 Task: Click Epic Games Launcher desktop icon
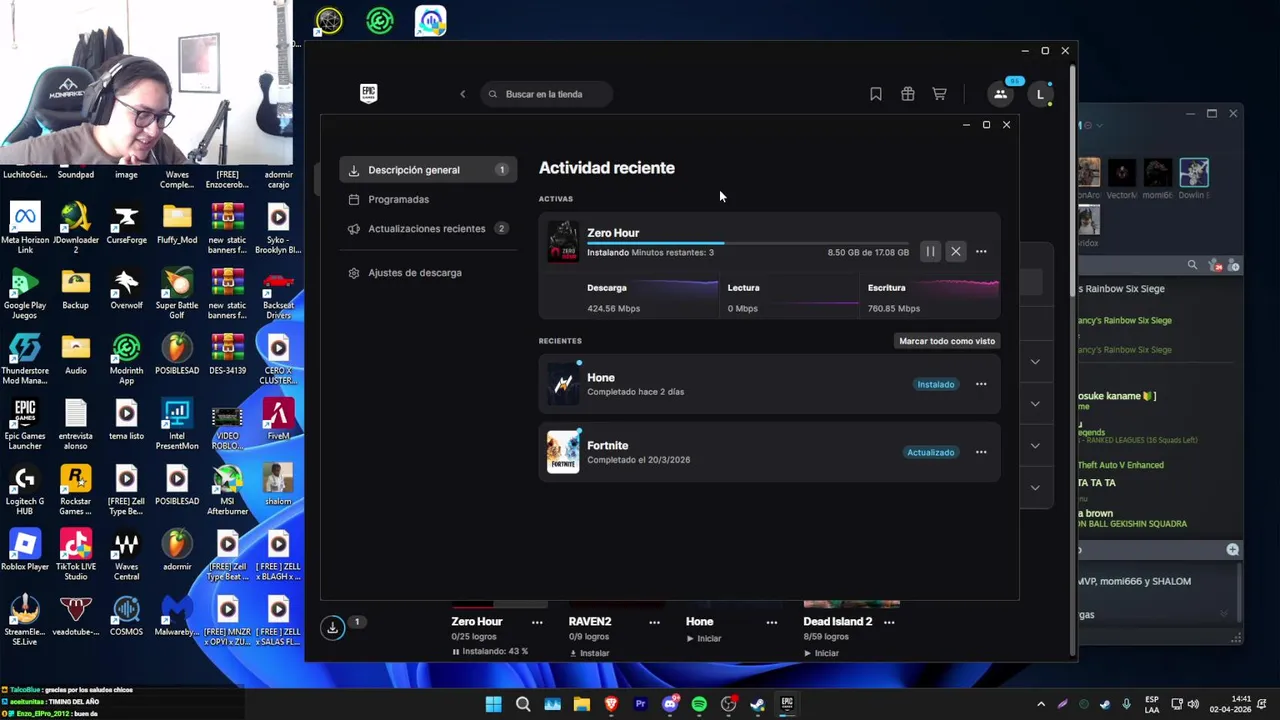[x=25, y=424]
